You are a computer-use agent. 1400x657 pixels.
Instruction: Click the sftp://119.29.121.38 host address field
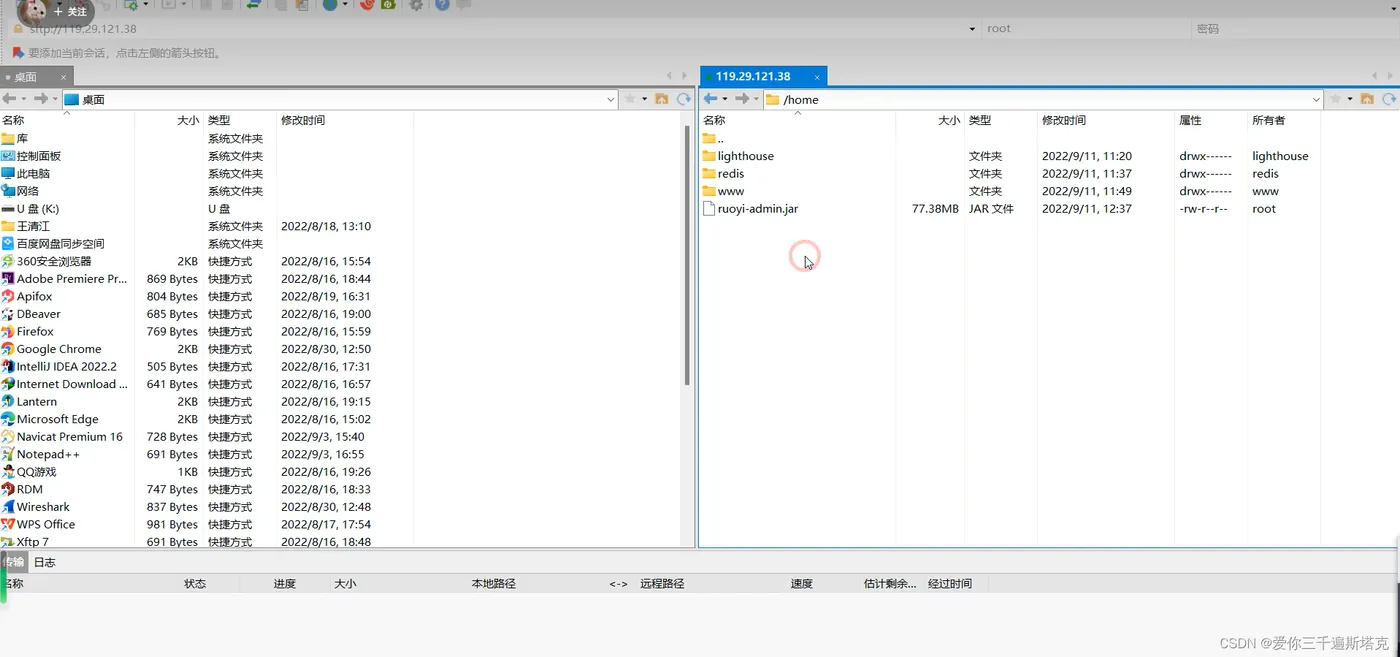tap(495, 29)
